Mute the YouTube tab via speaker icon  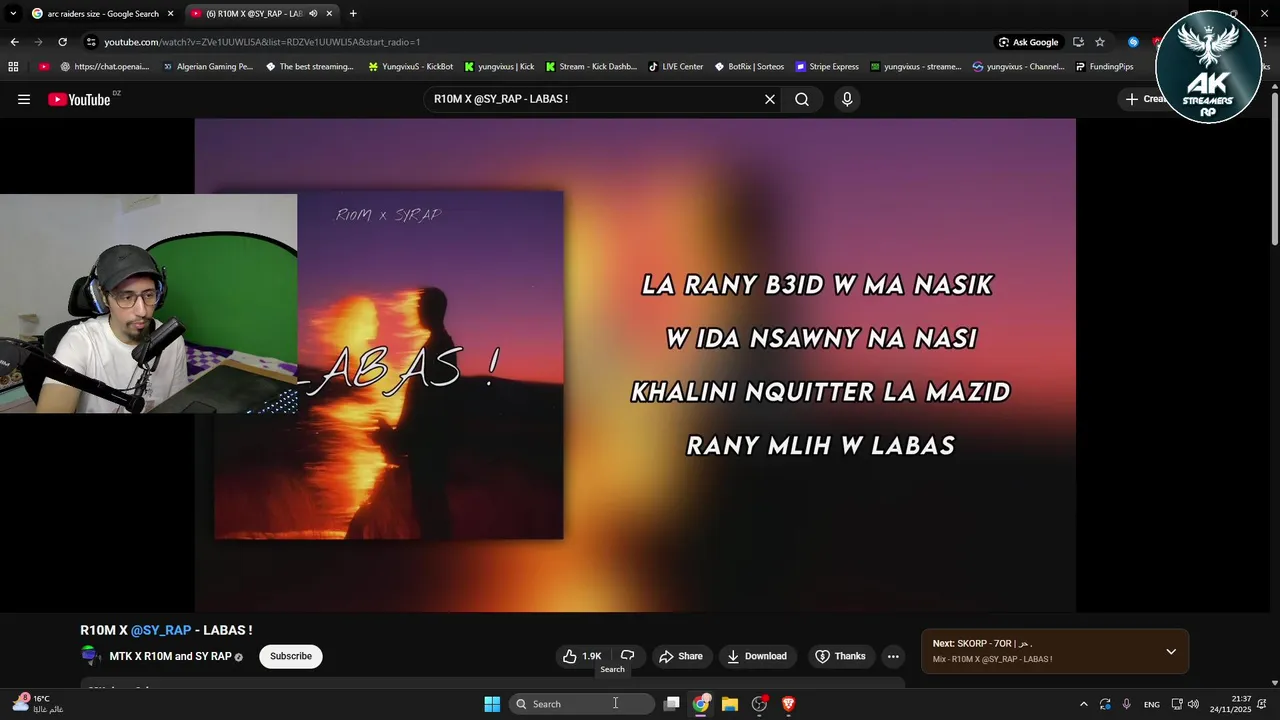coord(313,14)
